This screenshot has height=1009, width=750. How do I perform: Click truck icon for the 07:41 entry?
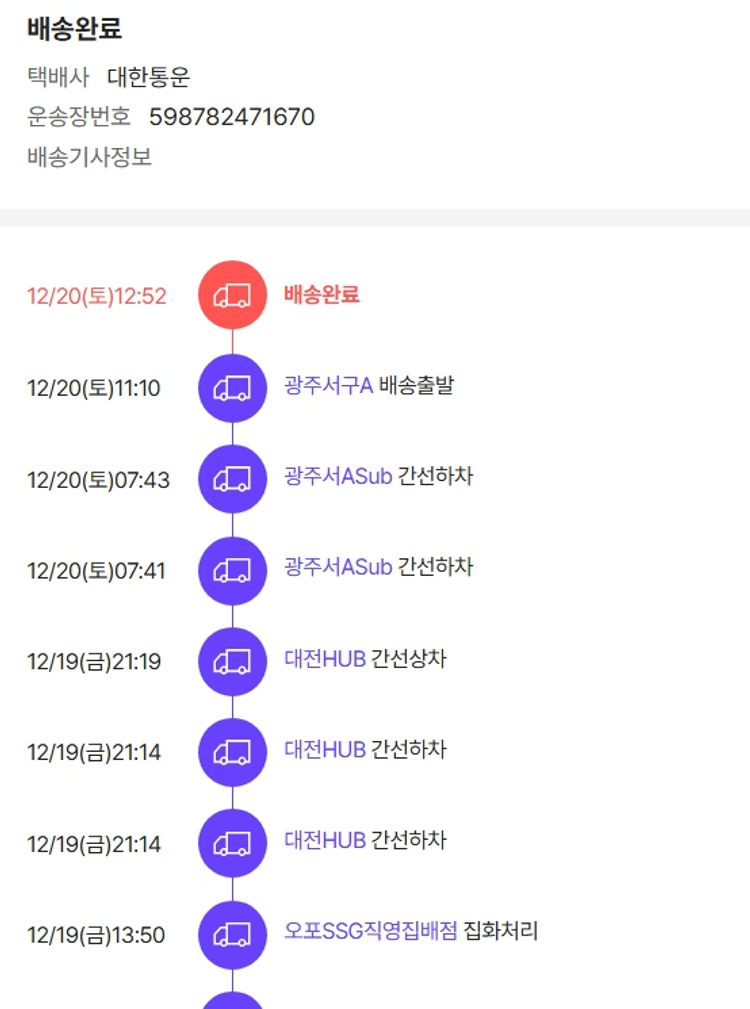[x=233, y=570]
